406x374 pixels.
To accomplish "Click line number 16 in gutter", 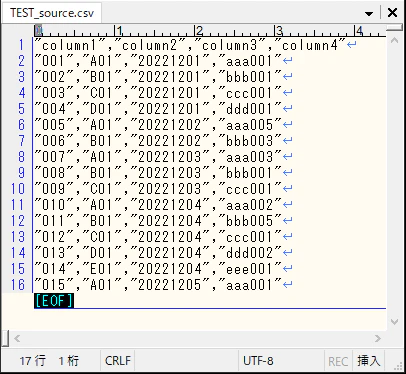I will (x=18, y=285).
